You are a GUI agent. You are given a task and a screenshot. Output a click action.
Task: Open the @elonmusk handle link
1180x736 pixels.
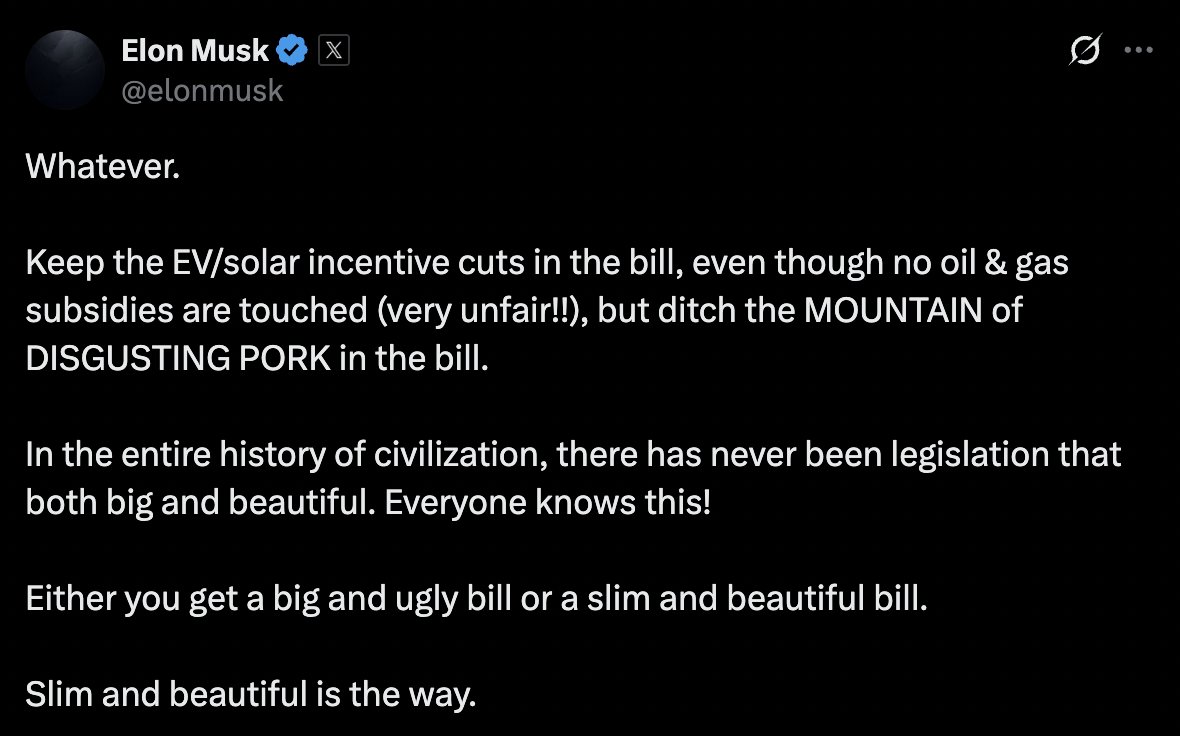click(201, 91)
